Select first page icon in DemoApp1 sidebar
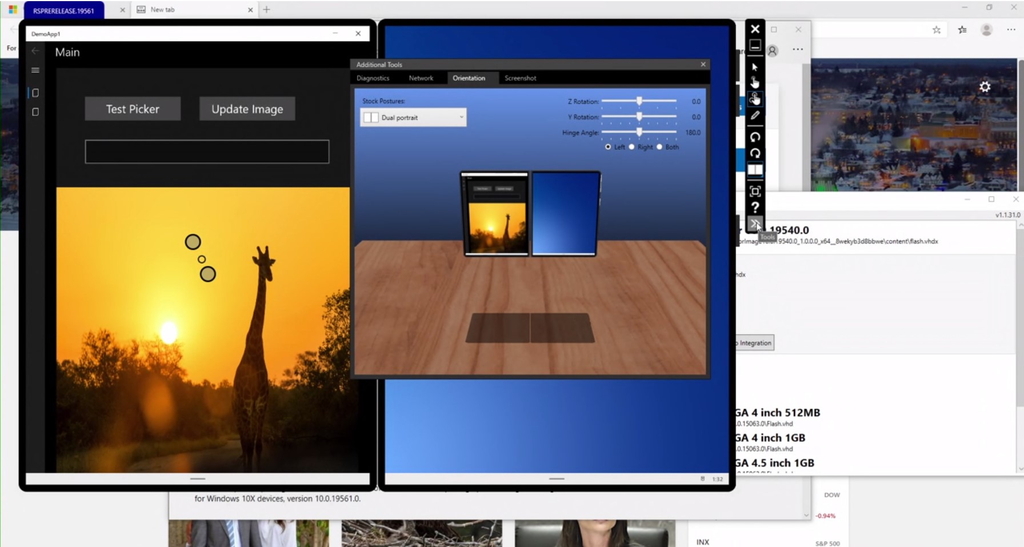The image size is (1024, 547). pyautogui.click(x=35, y=93)
